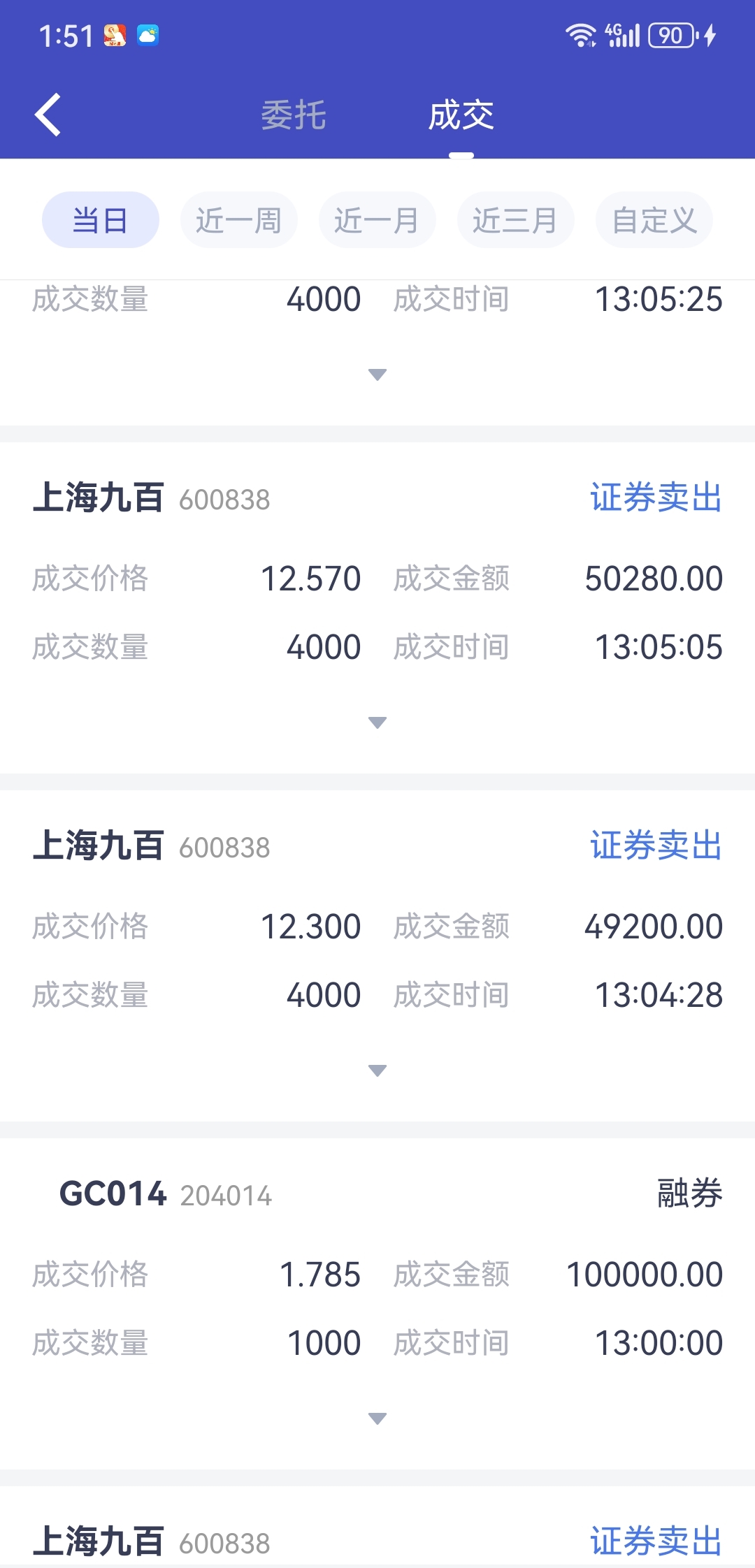Open the 自定义 custom date filter
755x1568 pixels.
(654, 220)
